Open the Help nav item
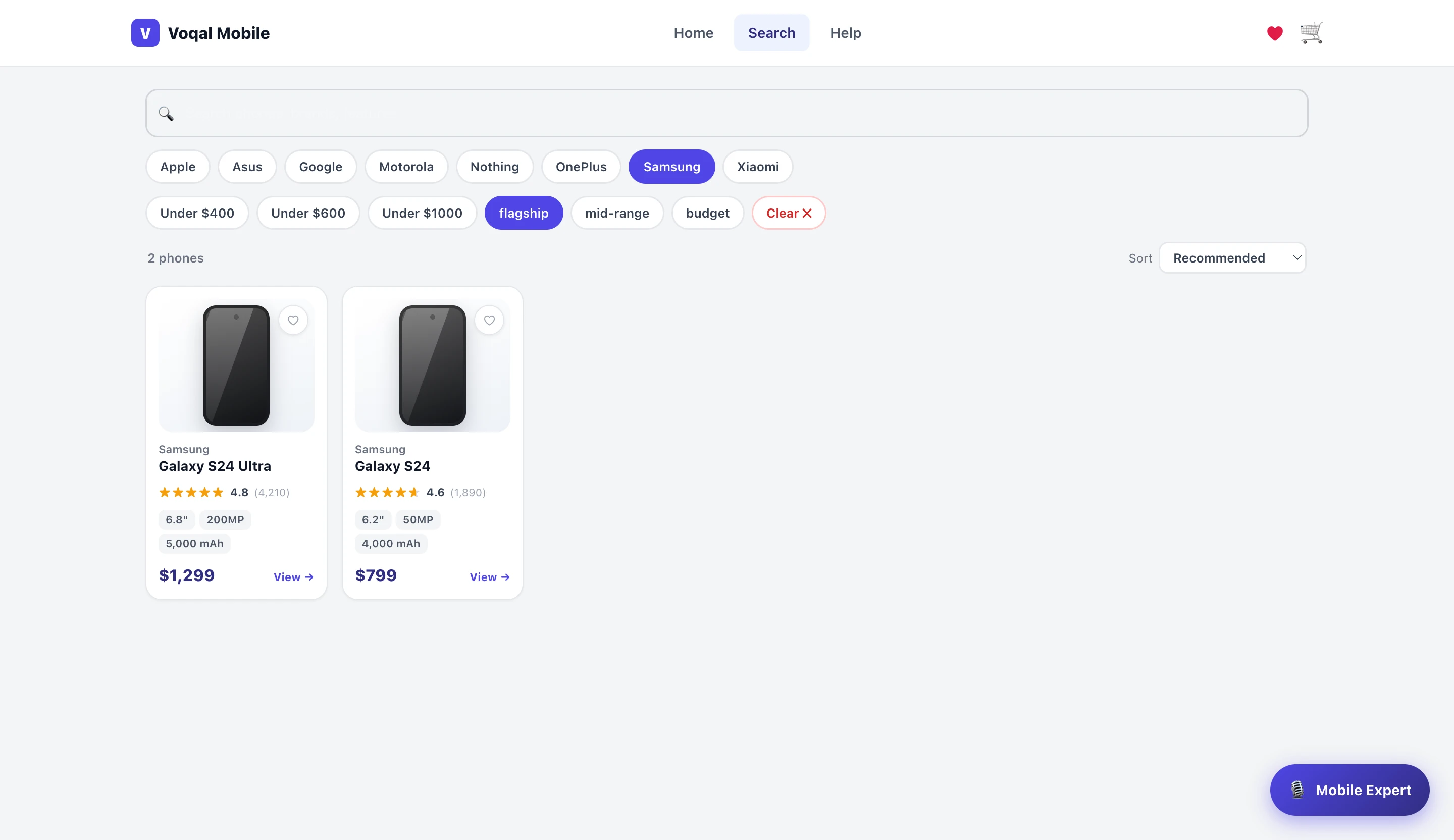Screen dimensions: 1454x840 (845, 33)
